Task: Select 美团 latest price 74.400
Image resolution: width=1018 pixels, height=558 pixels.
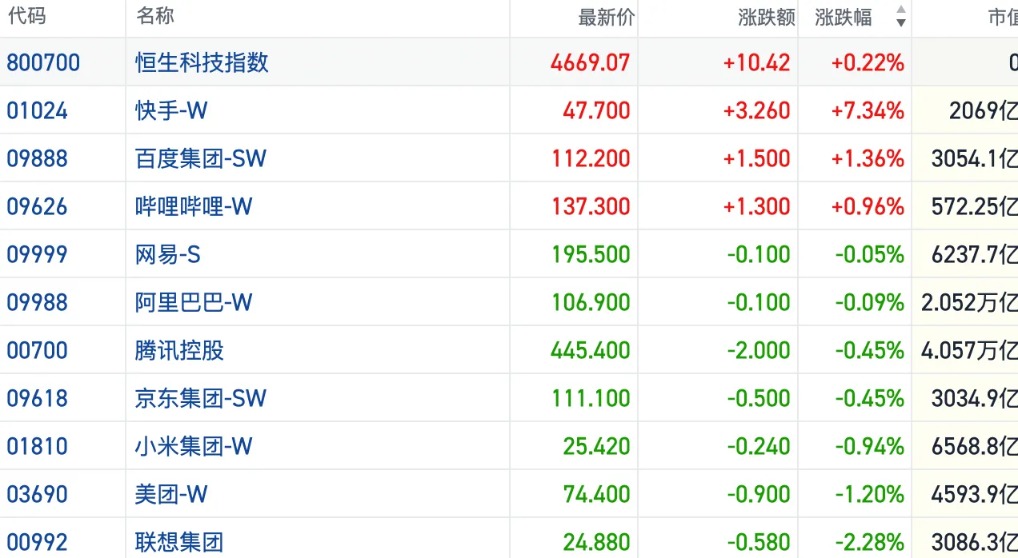Action: (x=596, y=494)
